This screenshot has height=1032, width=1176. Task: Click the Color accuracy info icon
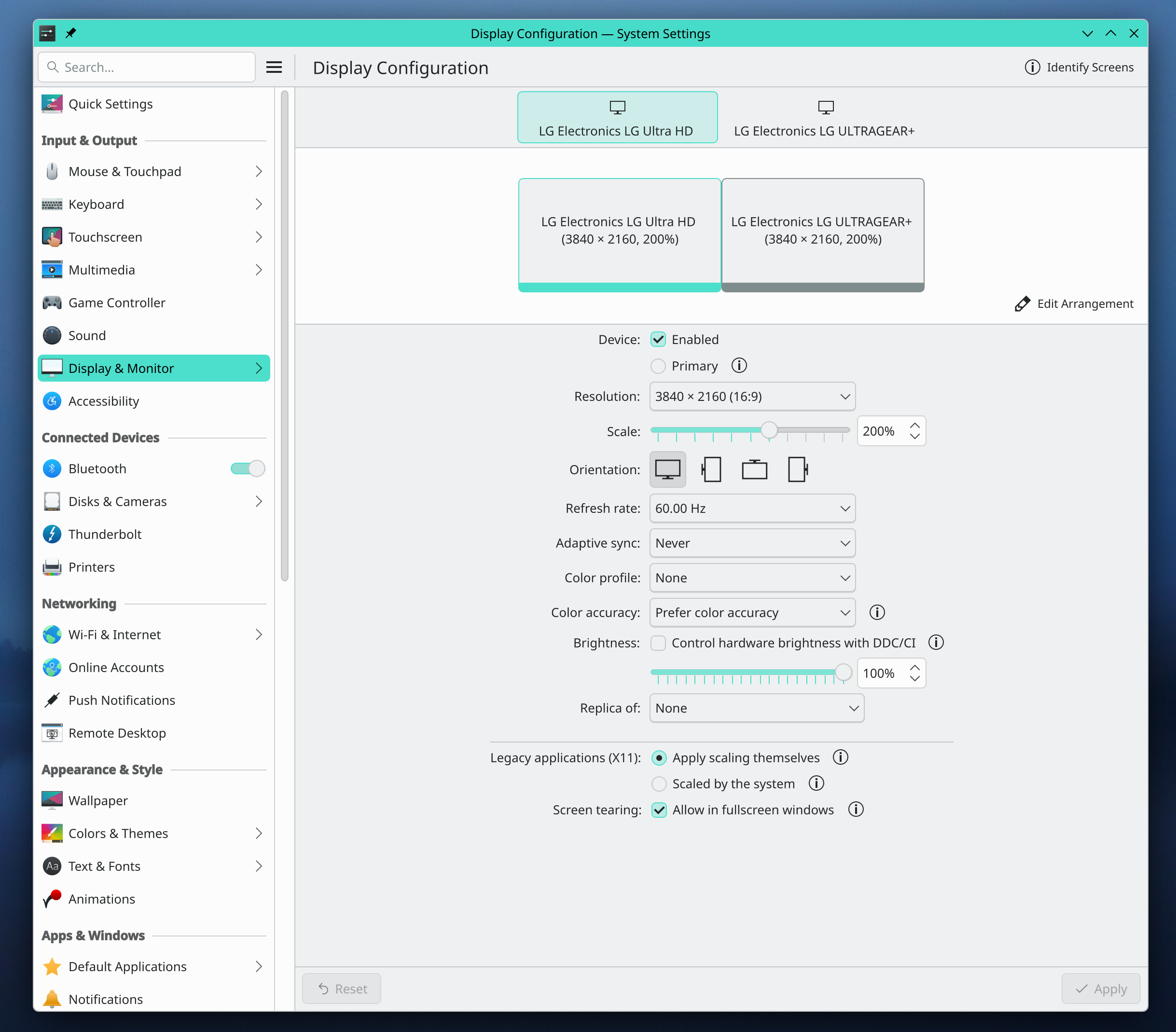[x=876, y=612]
